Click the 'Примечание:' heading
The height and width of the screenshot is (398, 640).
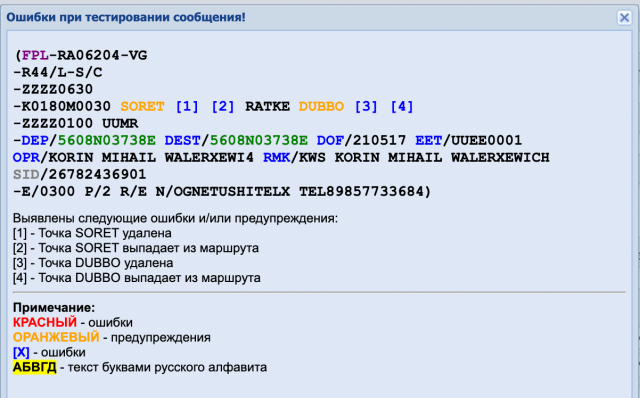click(54, 307)
